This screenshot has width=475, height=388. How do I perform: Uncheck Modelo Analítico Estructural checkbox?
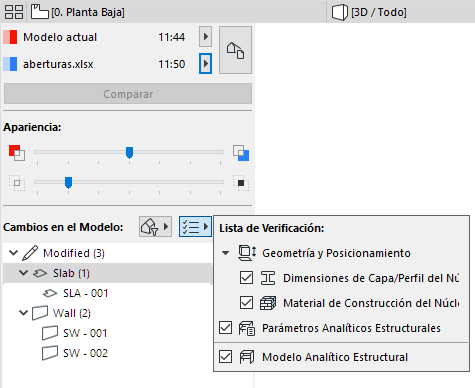coord(225,357)
